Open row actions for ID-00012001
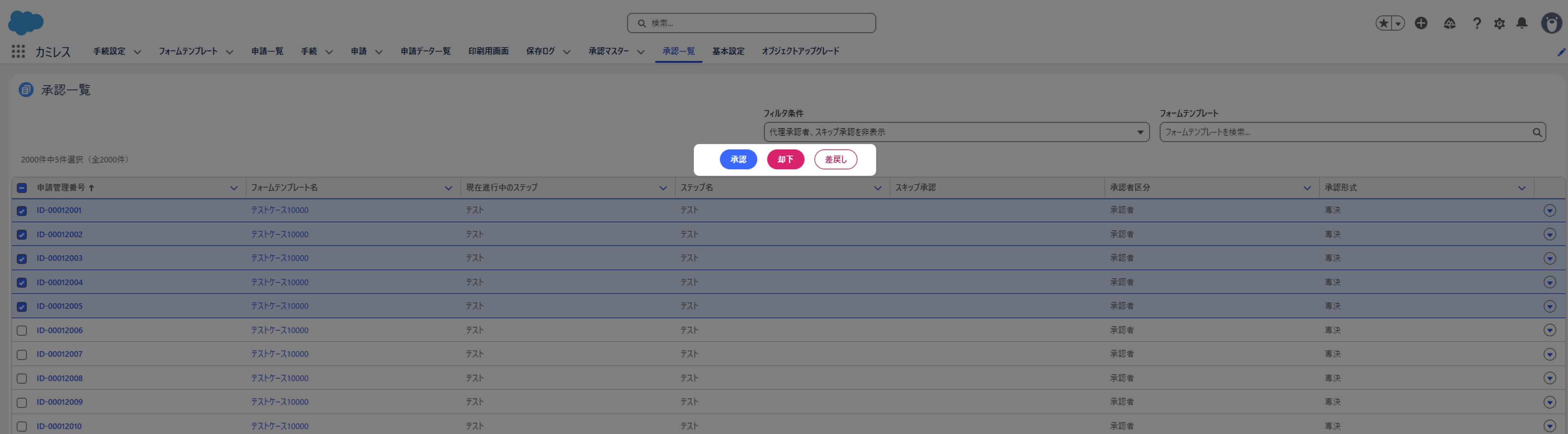 [1549, 210]
